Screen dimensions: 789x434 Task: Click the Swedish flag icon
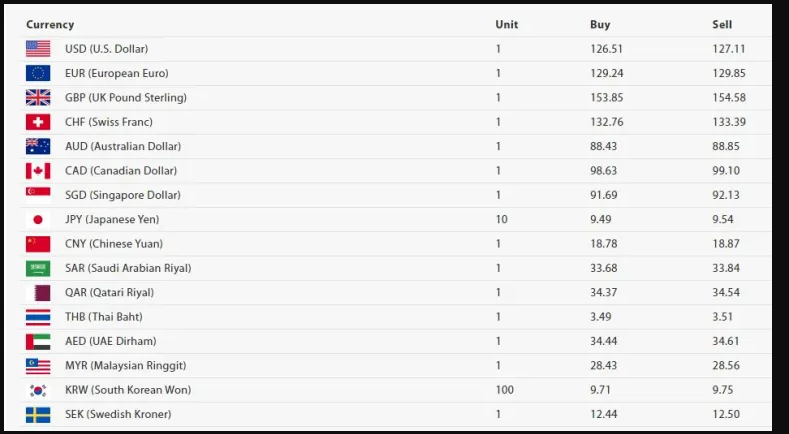38,415
